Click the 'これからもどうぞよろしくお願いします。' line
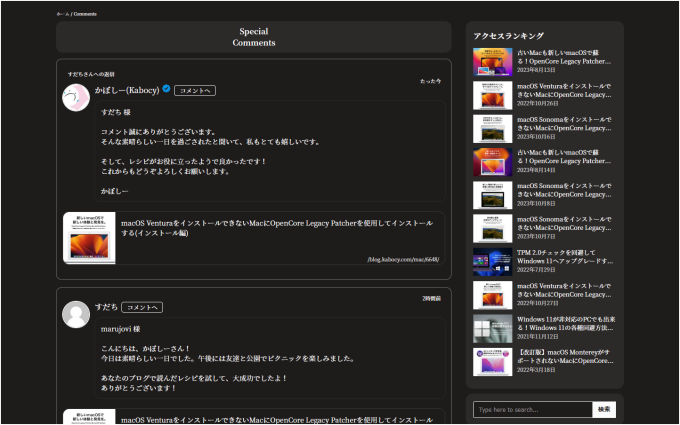 [x=165, y=171]
